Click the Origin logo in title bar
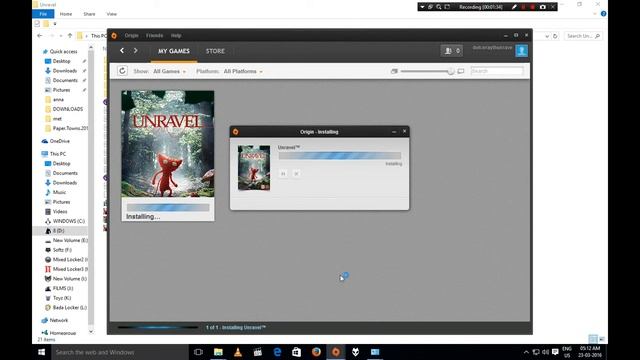The width and height of the screenshot is (640, 360). 114,36
